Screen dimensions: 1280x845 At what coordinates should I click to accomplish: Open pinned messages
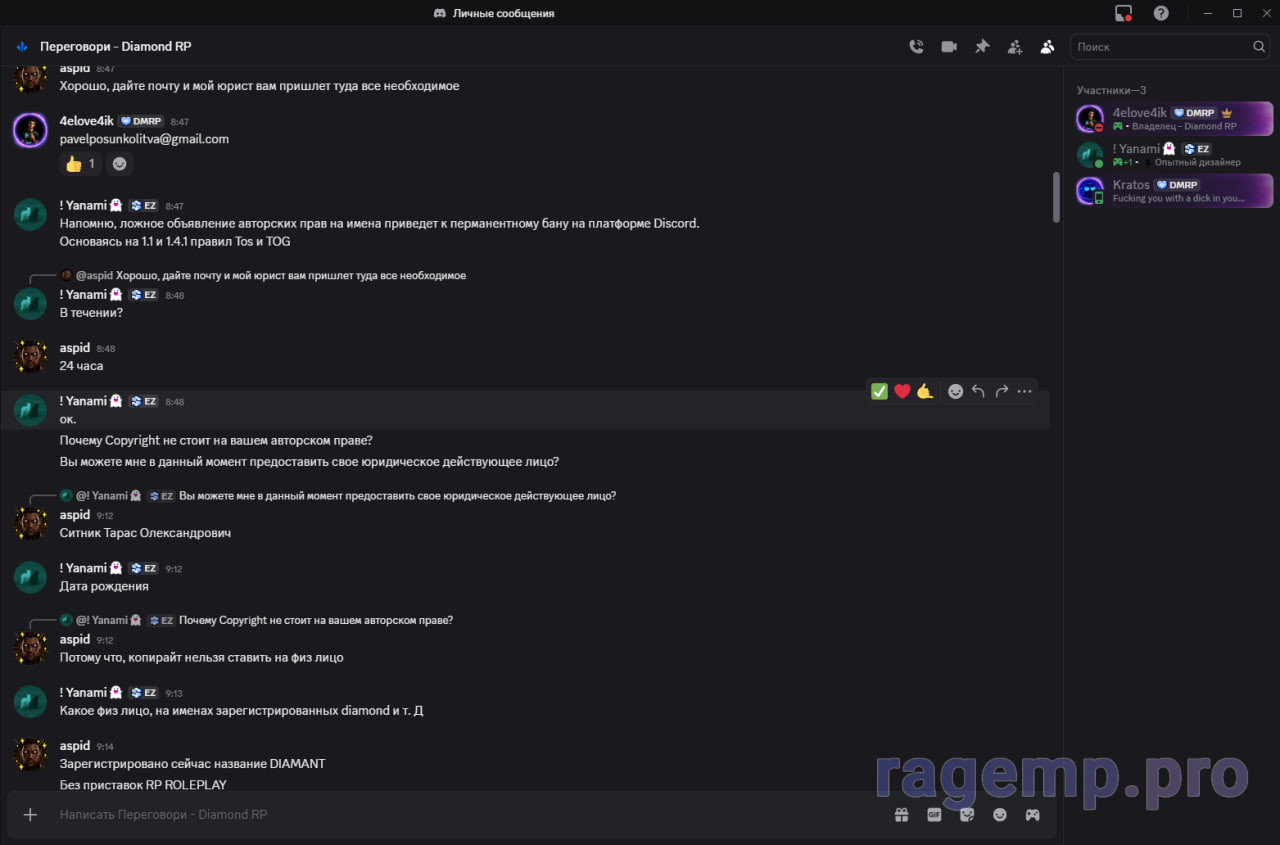[982, 46]
